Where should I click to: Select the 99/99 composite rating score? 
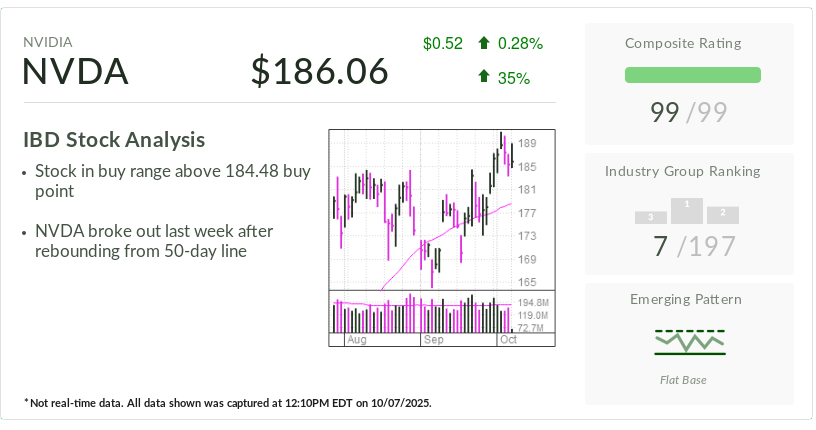click(x=689, y=112)
